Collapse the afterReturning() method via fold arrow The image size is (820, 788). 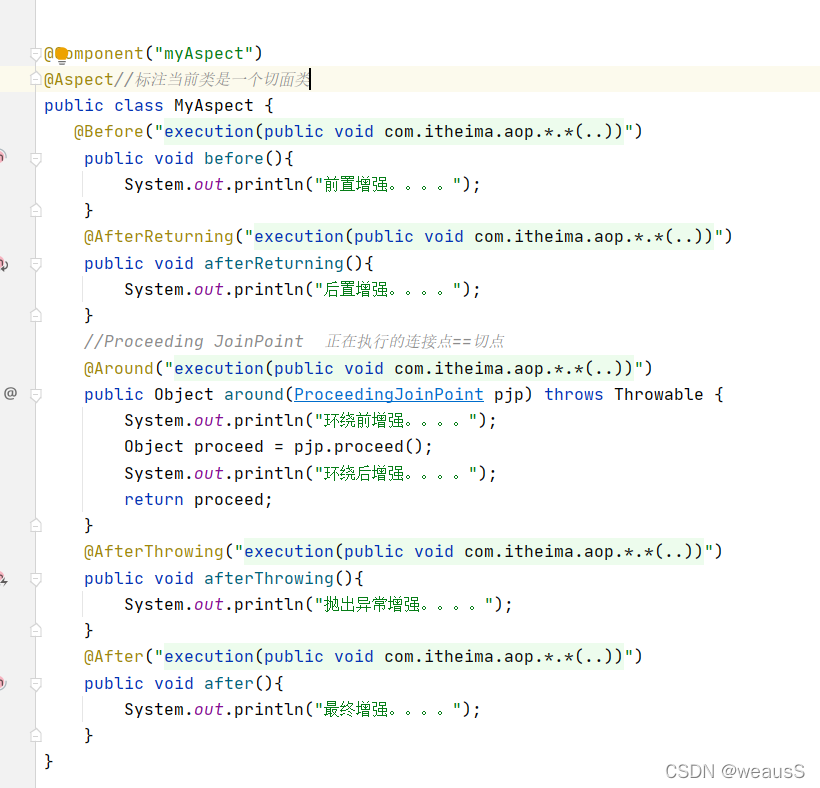point(36,264)
